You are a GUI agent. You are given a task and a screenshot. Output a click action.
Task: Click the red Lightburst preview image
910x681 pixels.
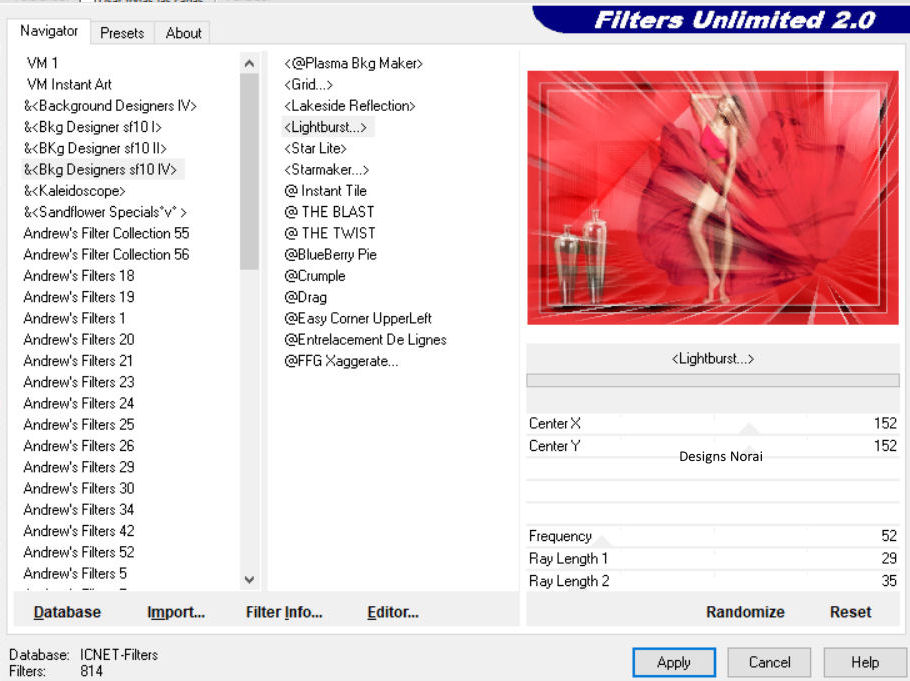click(x=713, y=197)
